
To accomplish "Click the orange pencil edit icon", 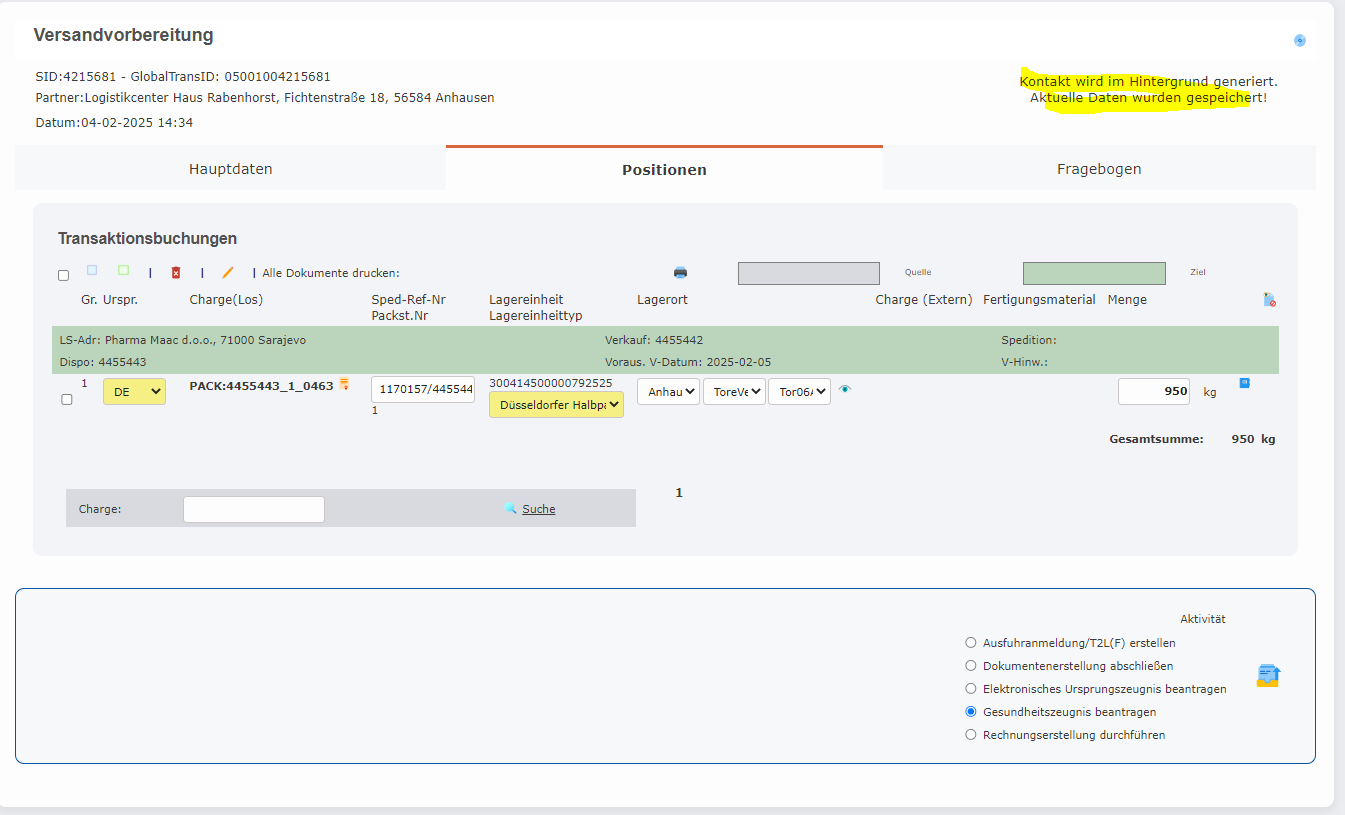I will tap(228, 272).
